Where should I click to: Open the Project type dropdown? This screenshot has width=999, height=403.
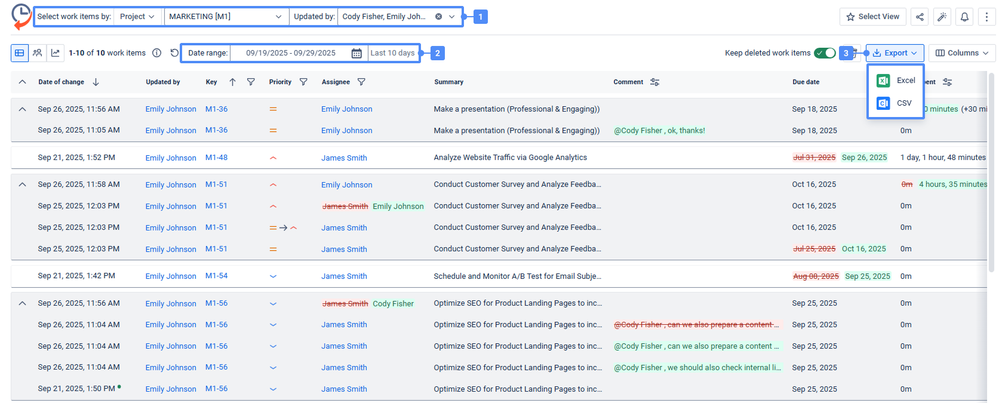138,17
